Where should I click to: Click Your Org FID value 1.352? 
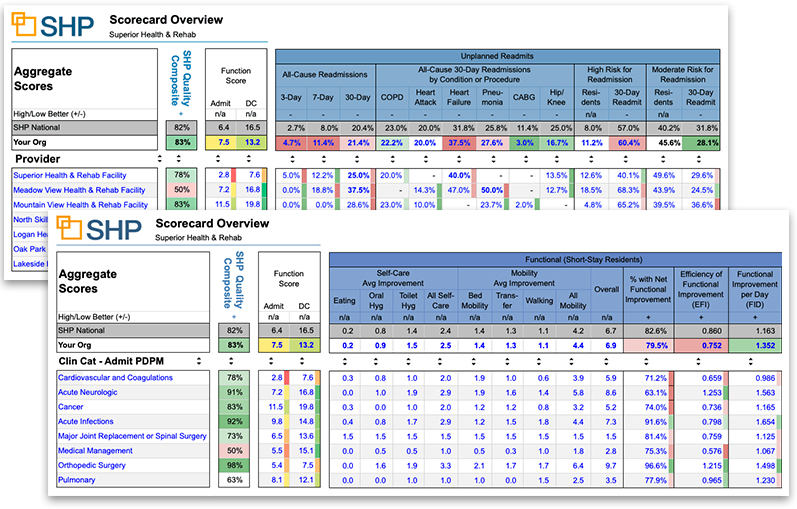[x=755, y=345]
